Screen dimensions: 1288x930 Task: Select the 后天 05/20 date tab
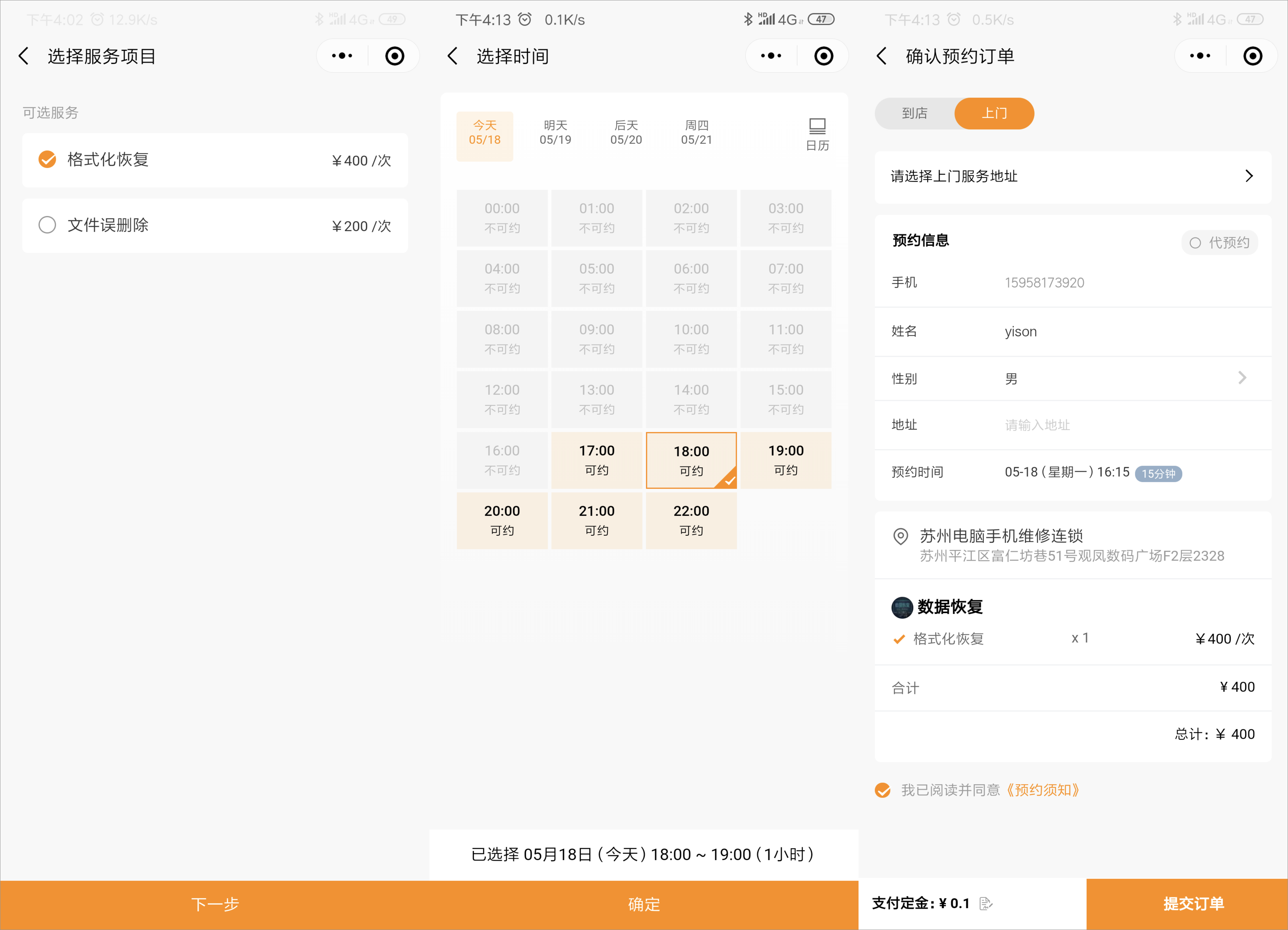coord(626,133)
